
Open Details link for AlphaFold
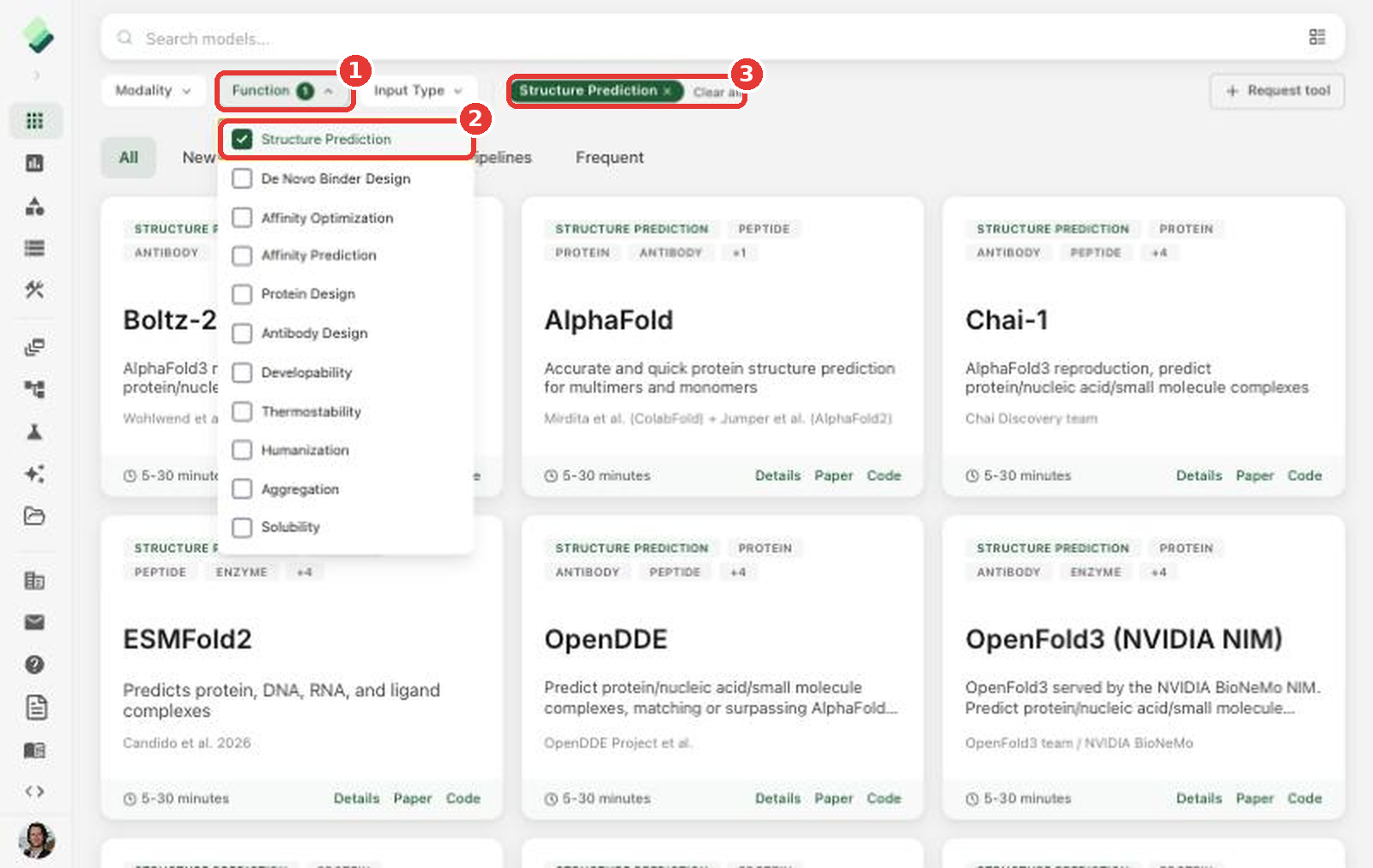pyautogui.click(x=777, y=475)
